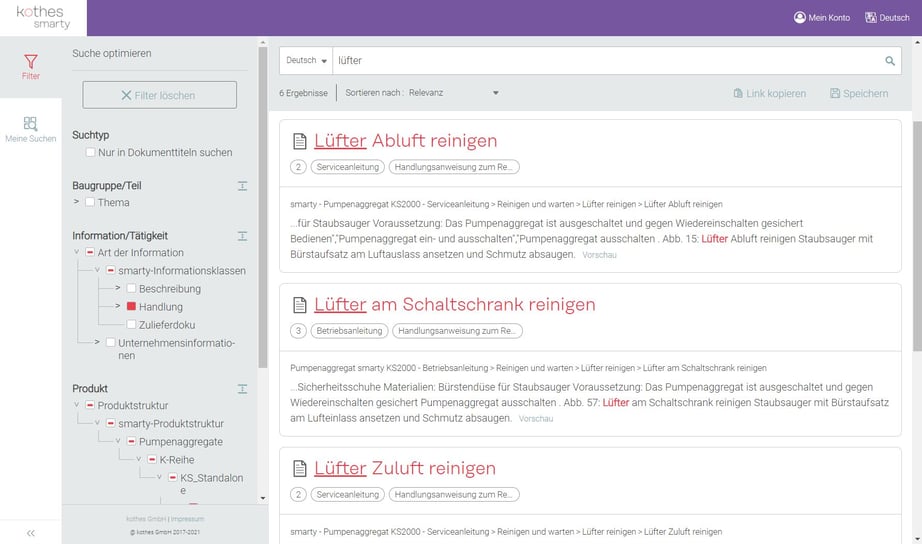This screenshot has height=544, width=922.
Task: Collapse smarty-Produktstruktur node
Action: click(x=97, y=423)
